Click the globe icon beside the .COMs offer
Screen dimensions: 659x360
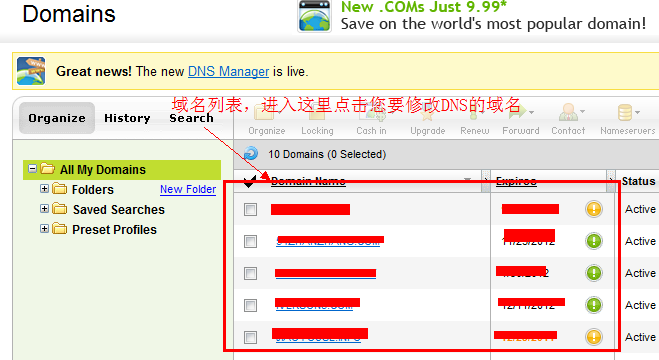point(314,16)
